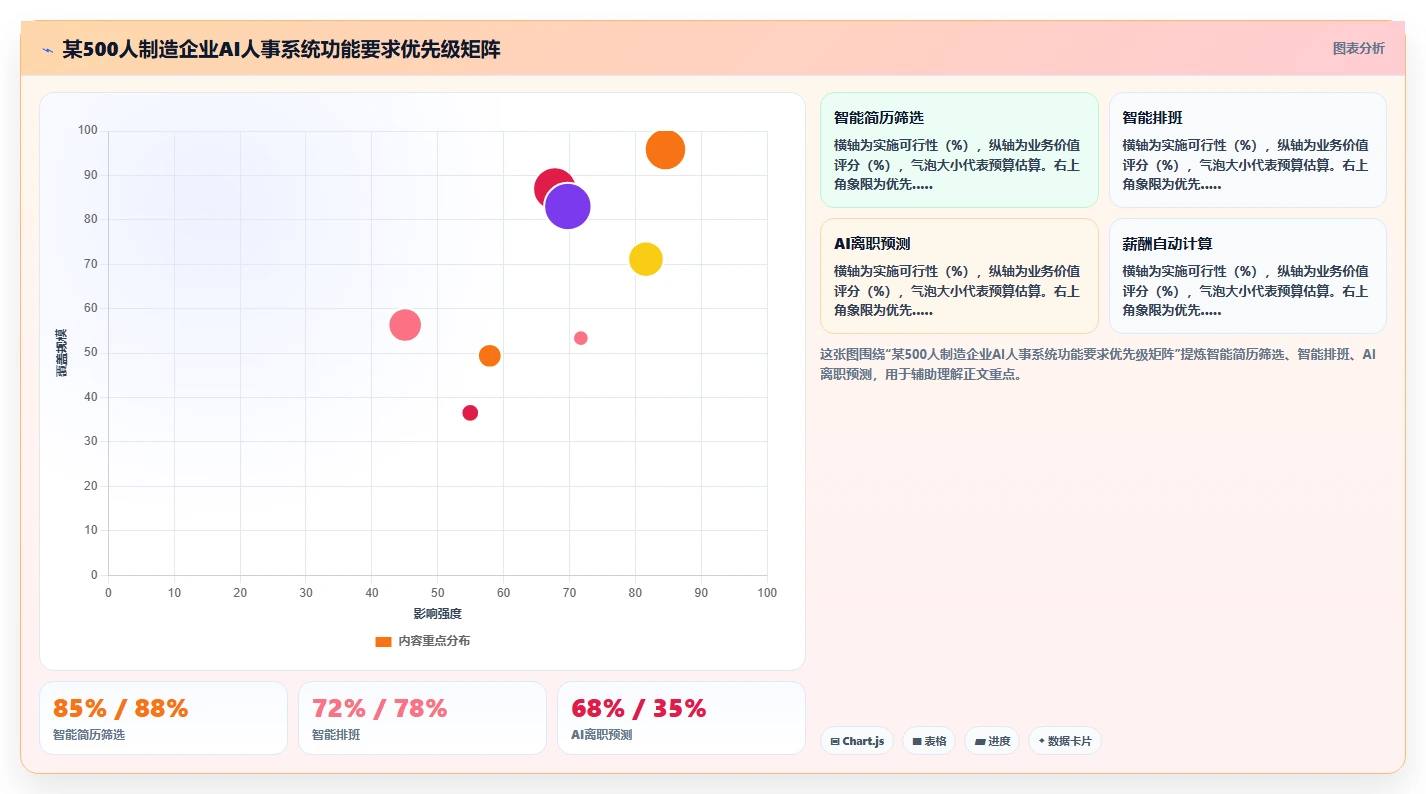Click the small pink bubble near 72
The height and width of the screenshot is (794, 1426).
pos(581,338)
